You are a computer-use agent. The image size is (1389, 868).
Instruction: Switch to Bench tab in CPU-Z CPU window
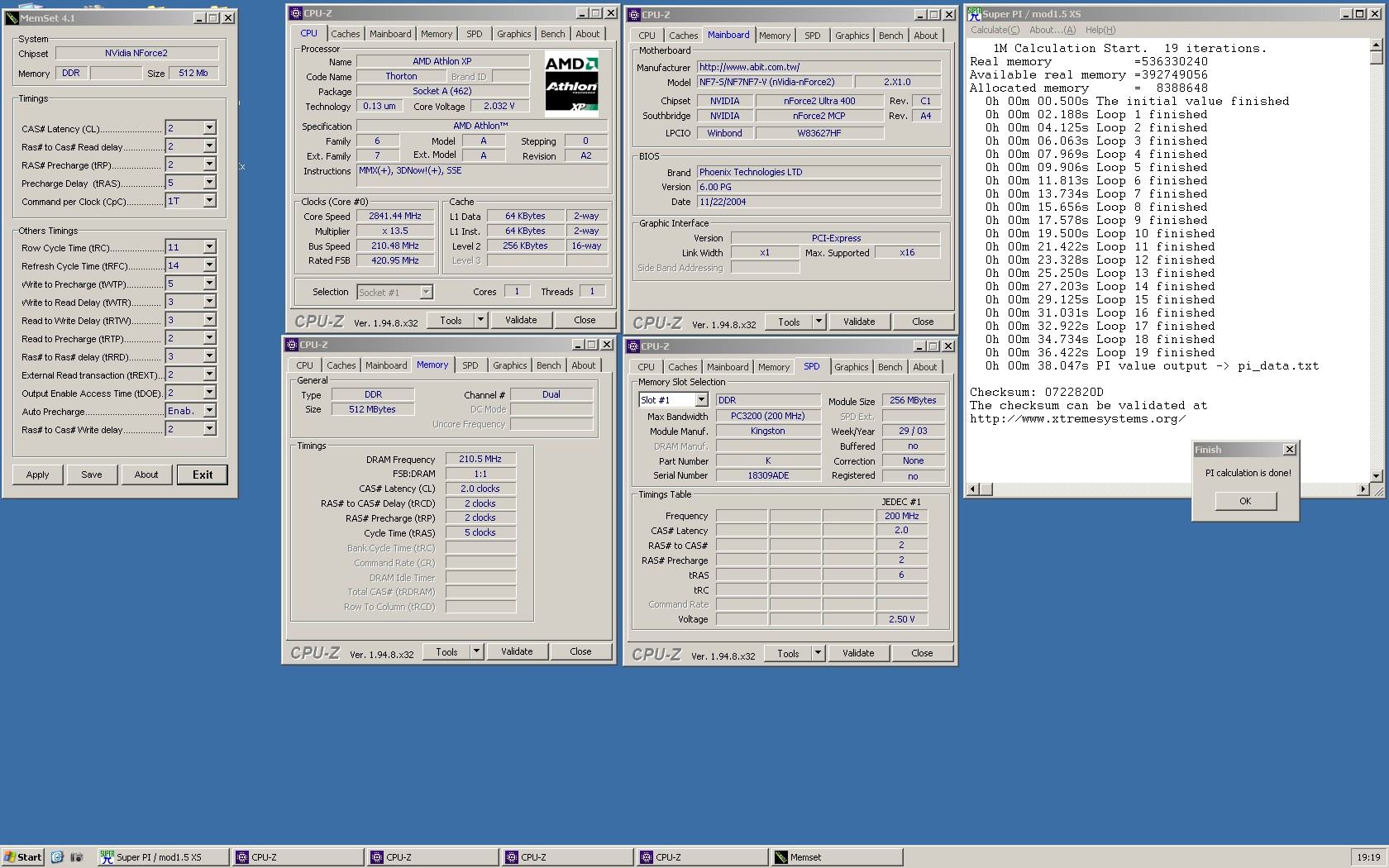(x=553, y=34)
